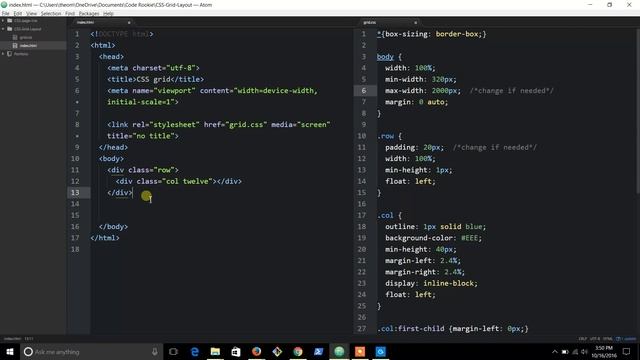The width and height of the screenshot is (640, 360).
Task: Click the background-color: #EEE line
Action: (433, 238)
